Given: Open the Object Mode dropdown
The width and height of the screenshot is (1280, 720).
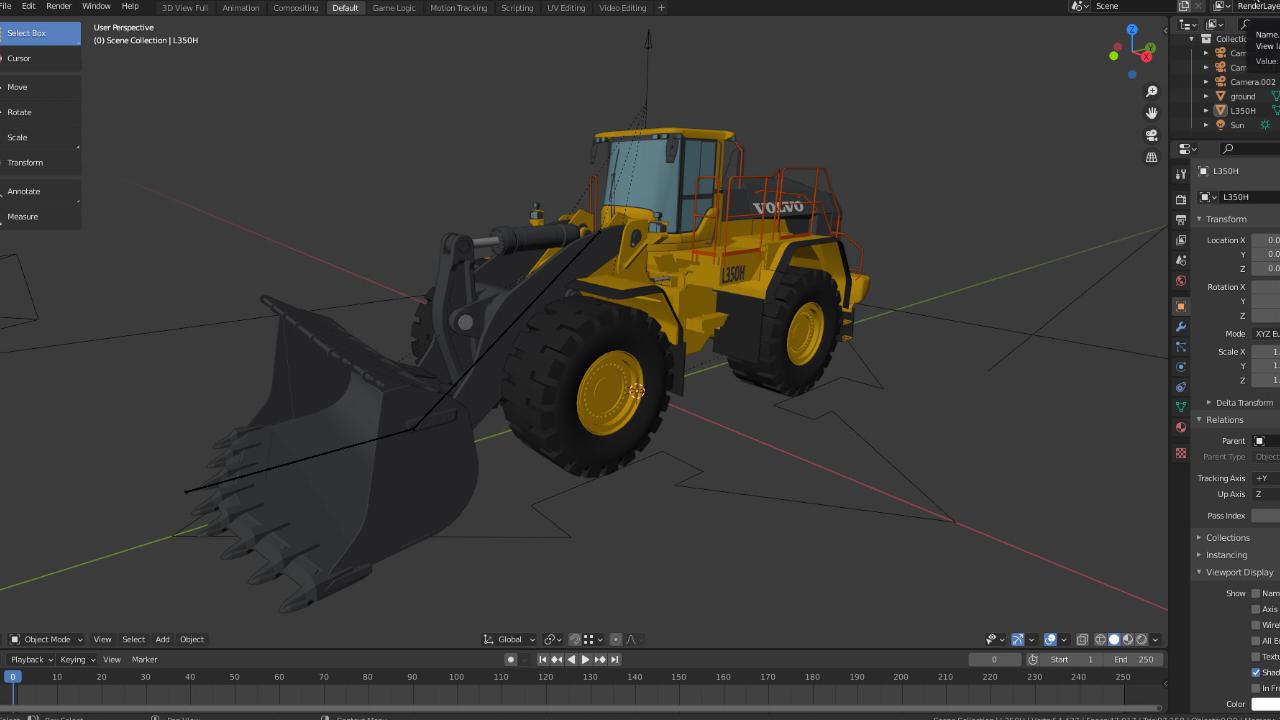Looking at the screenshot, I should (45, 639).
